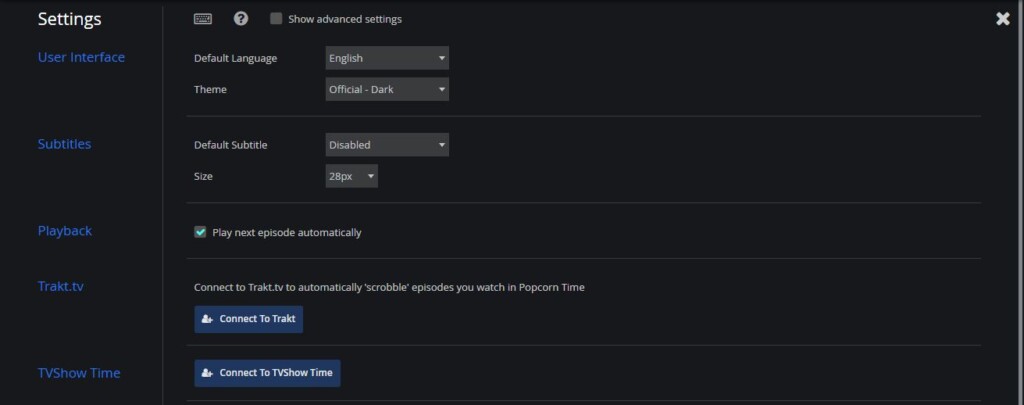Viewport: 1024px width, 405px height.
Task: Click the Play next episode automatically label
Action: pyautogui.click(x=287, y=233)
